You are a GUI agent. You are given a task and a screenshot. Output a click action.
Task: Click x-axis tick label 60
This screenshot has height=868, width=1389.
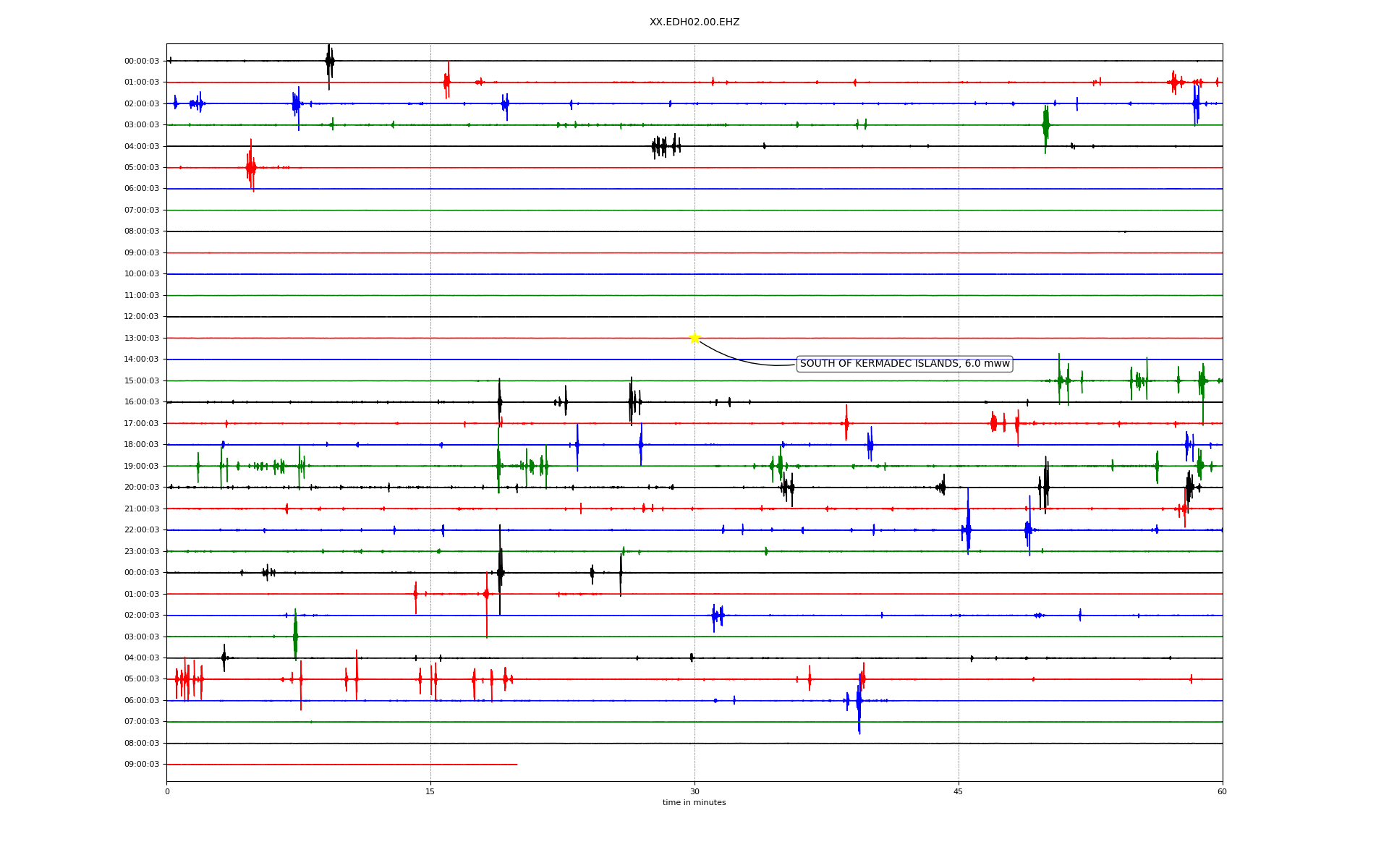(x=1222, y=792)
